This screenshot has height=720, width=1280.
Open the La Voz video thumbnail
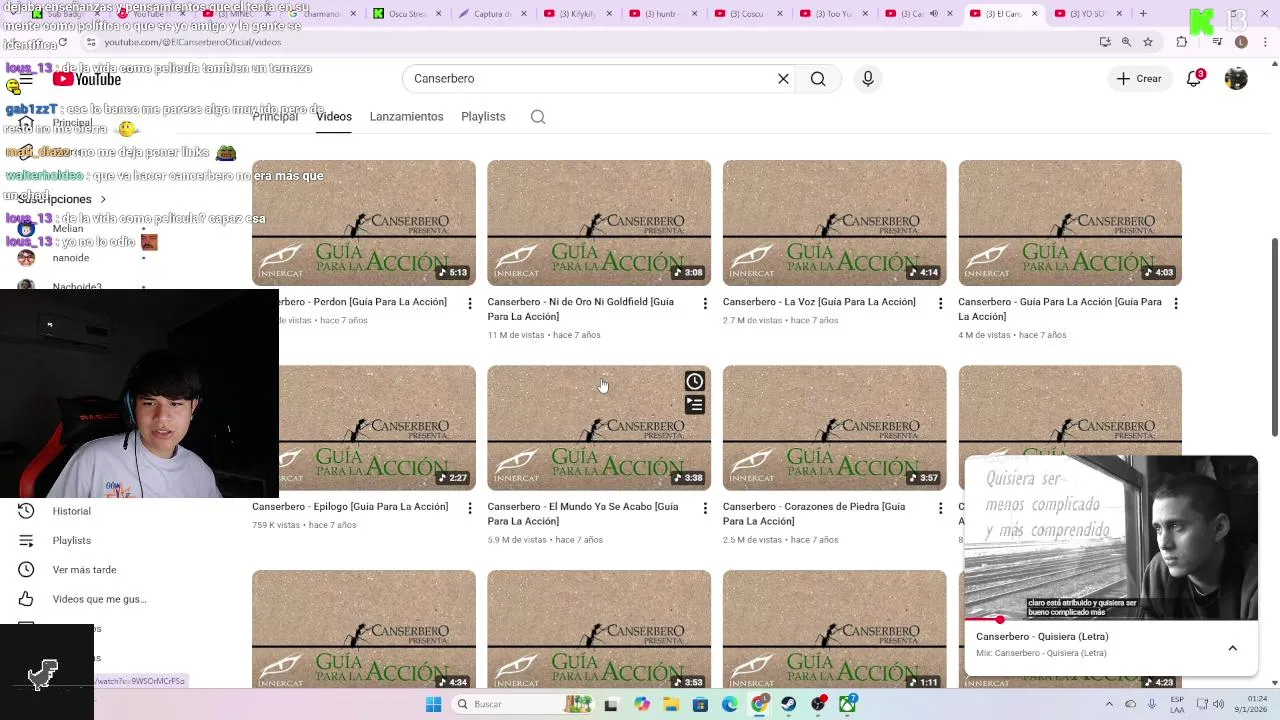pos(834,223)
